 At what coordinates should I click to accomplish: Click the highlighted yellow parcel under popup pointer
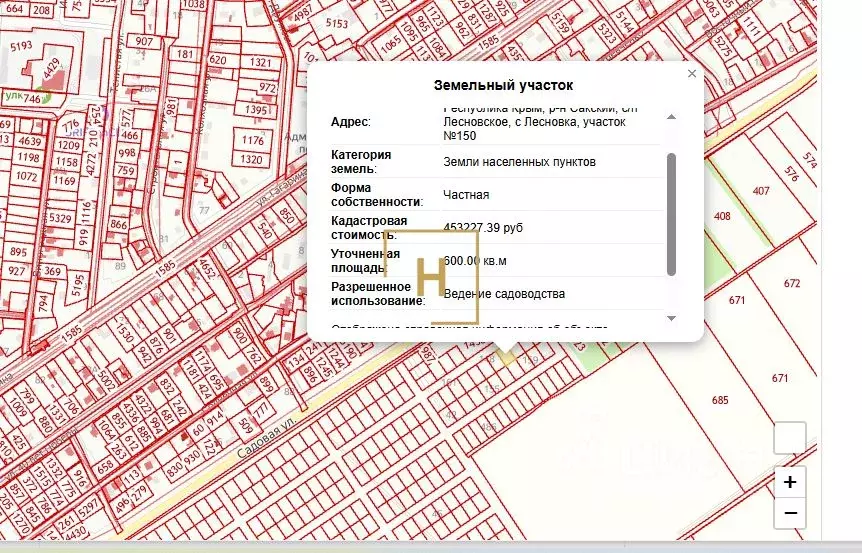[x=507, y=358]
